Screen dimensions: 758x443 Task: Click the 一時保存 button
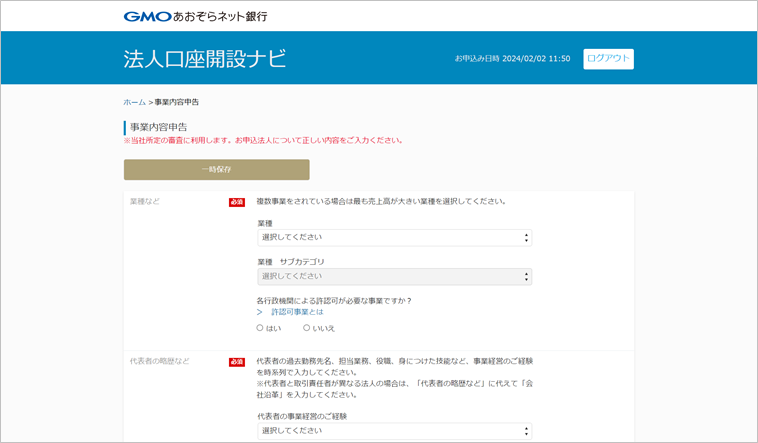click(216, 170)
